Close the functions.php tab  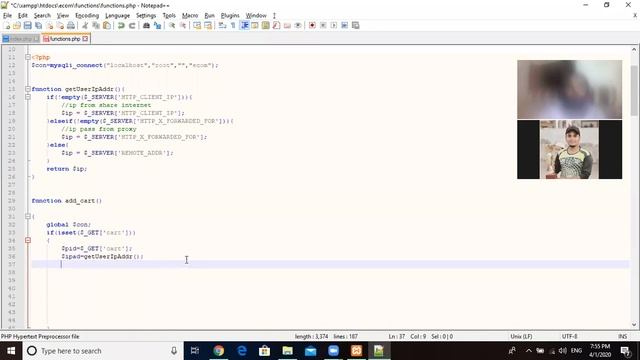[85, 39]
